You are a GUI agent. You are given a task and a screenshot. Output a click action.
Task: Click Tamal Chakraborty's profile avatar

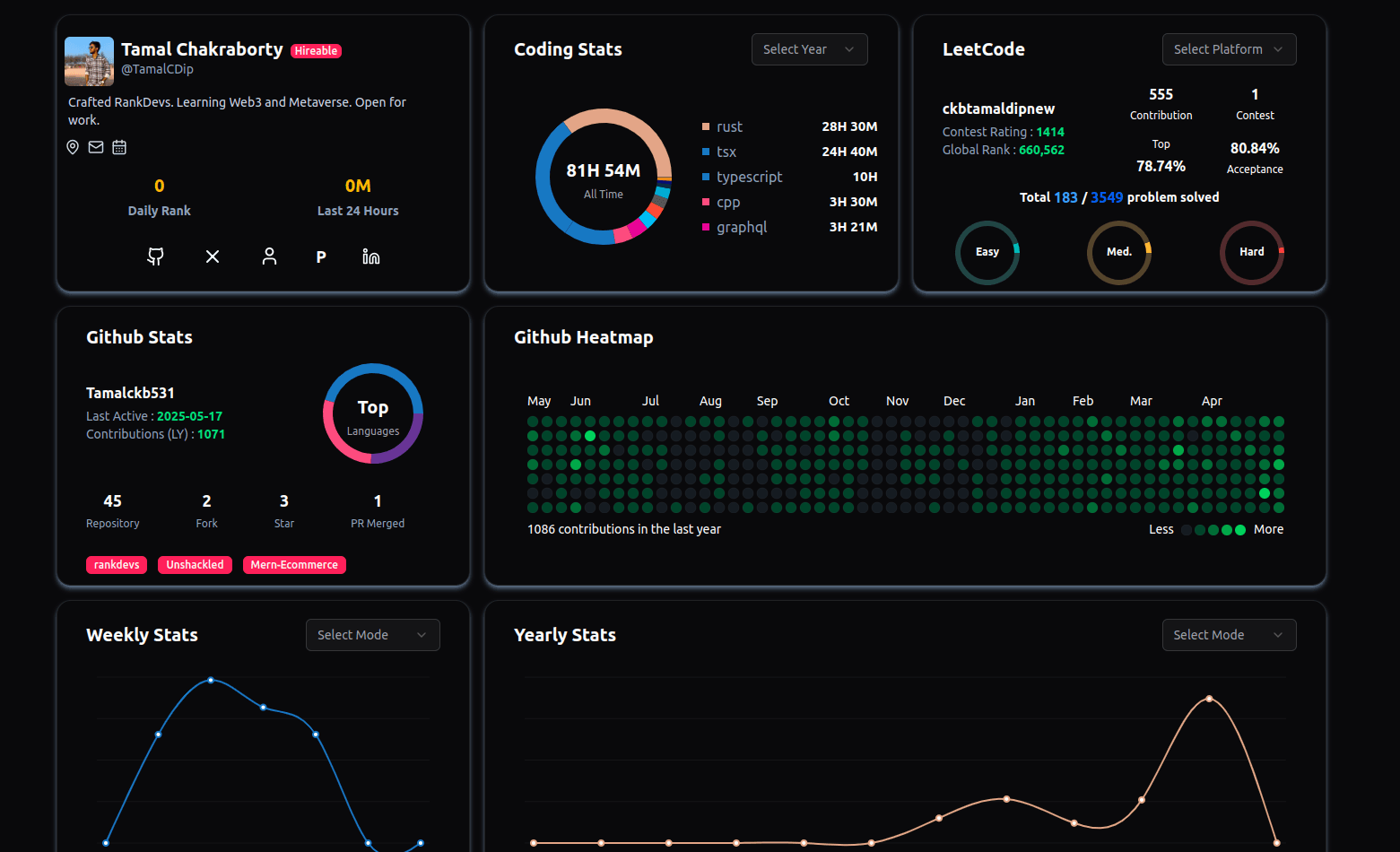click(89, 61)
